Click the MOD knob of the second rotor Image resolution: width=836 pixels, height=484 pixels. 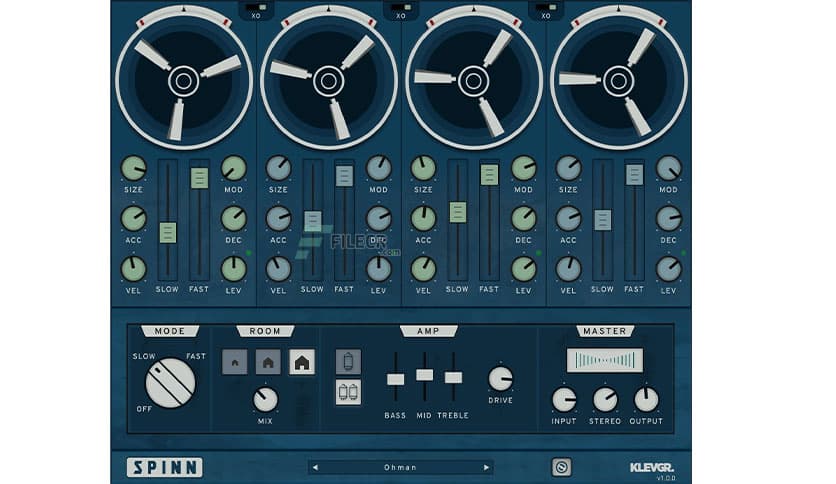[x=379, y=168]
